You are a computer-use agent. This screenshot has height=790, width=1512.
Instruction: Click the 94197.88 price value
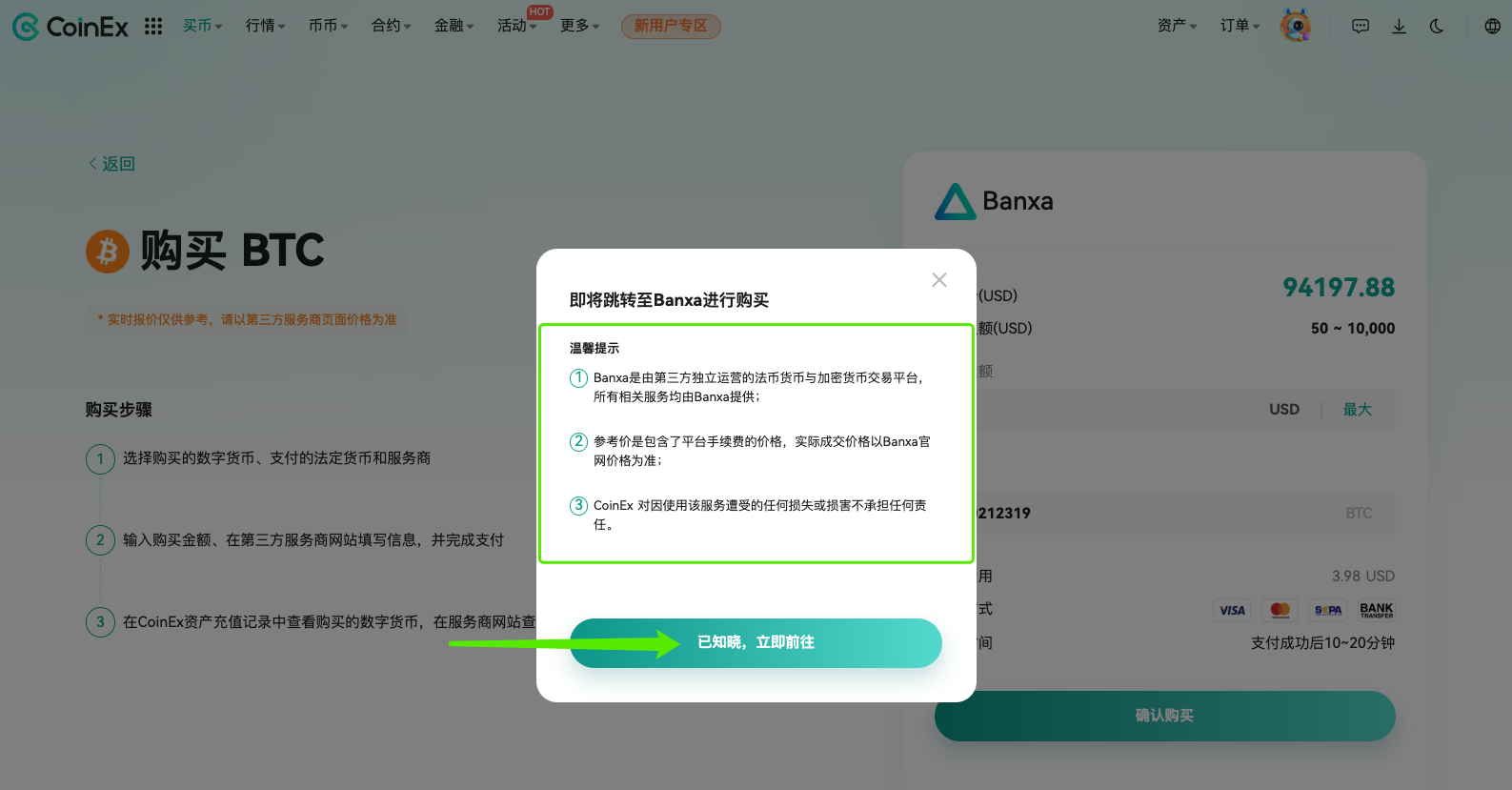click(1339, 287)
